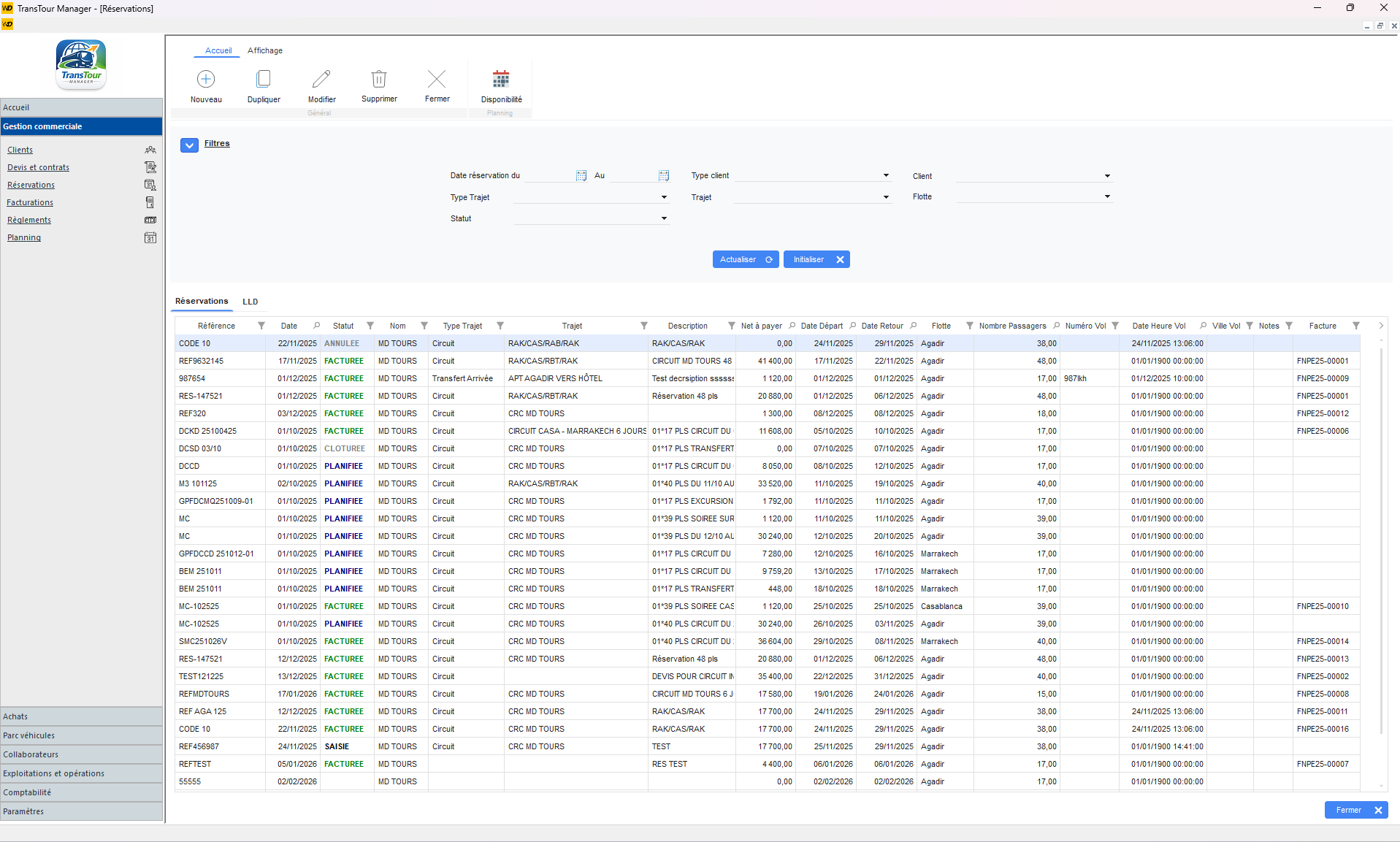
Task: Open the Disponibilité calendar icon
Action: click(x=501, y=79)
